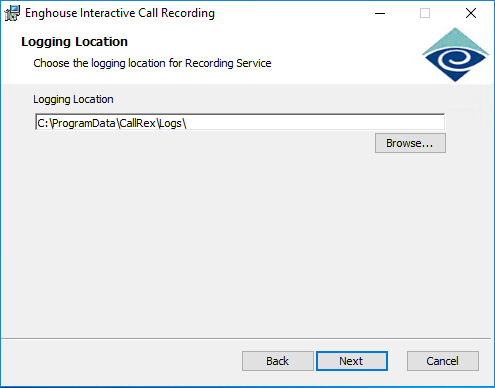Close the installer with the X icon
This screenshot has height=388, width=495.
[471, 13]
